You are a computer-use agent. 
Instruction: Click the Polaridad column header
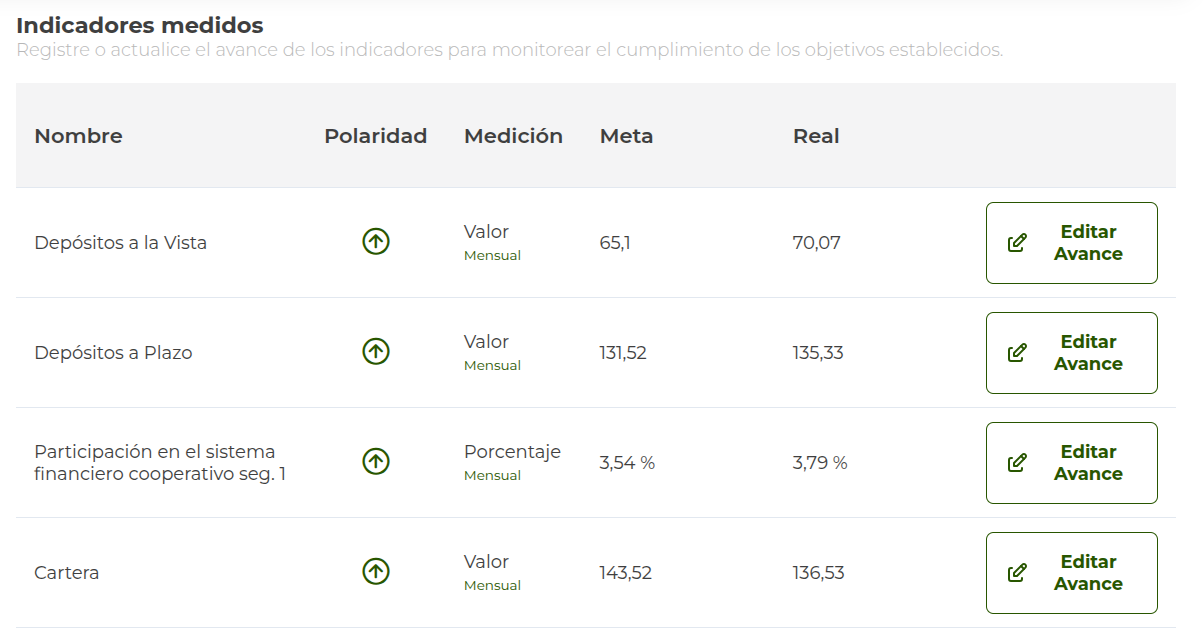(376, 136)
